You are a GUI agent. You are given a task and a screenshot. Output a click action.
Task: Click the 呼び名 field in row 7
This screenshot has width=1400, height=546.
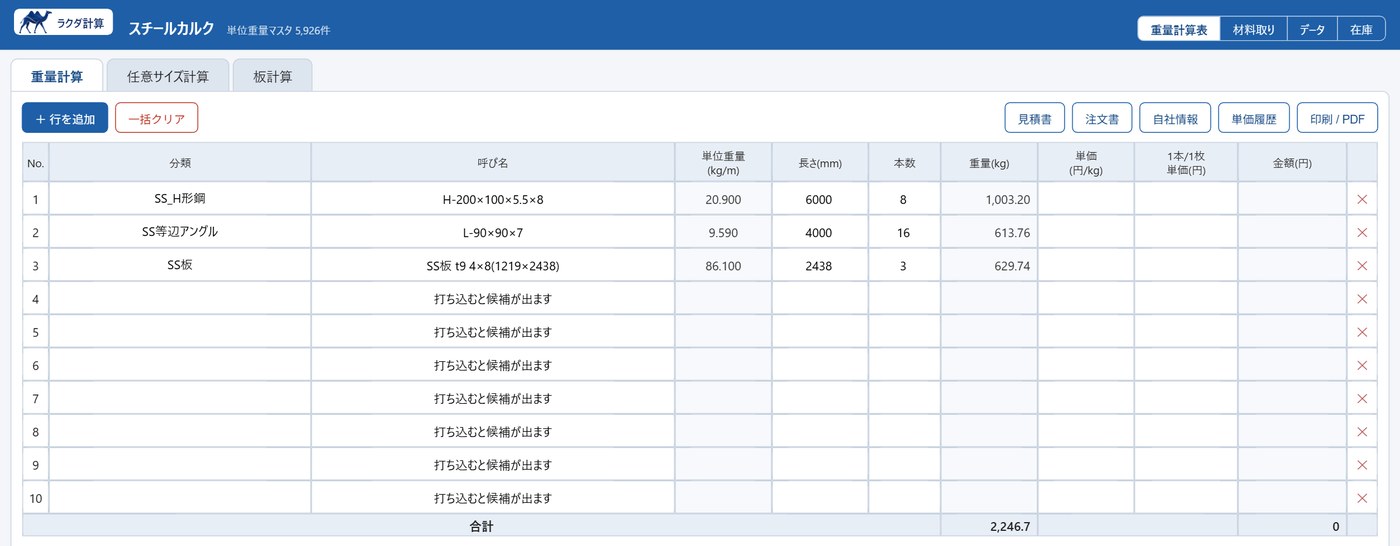click(493, 399)
